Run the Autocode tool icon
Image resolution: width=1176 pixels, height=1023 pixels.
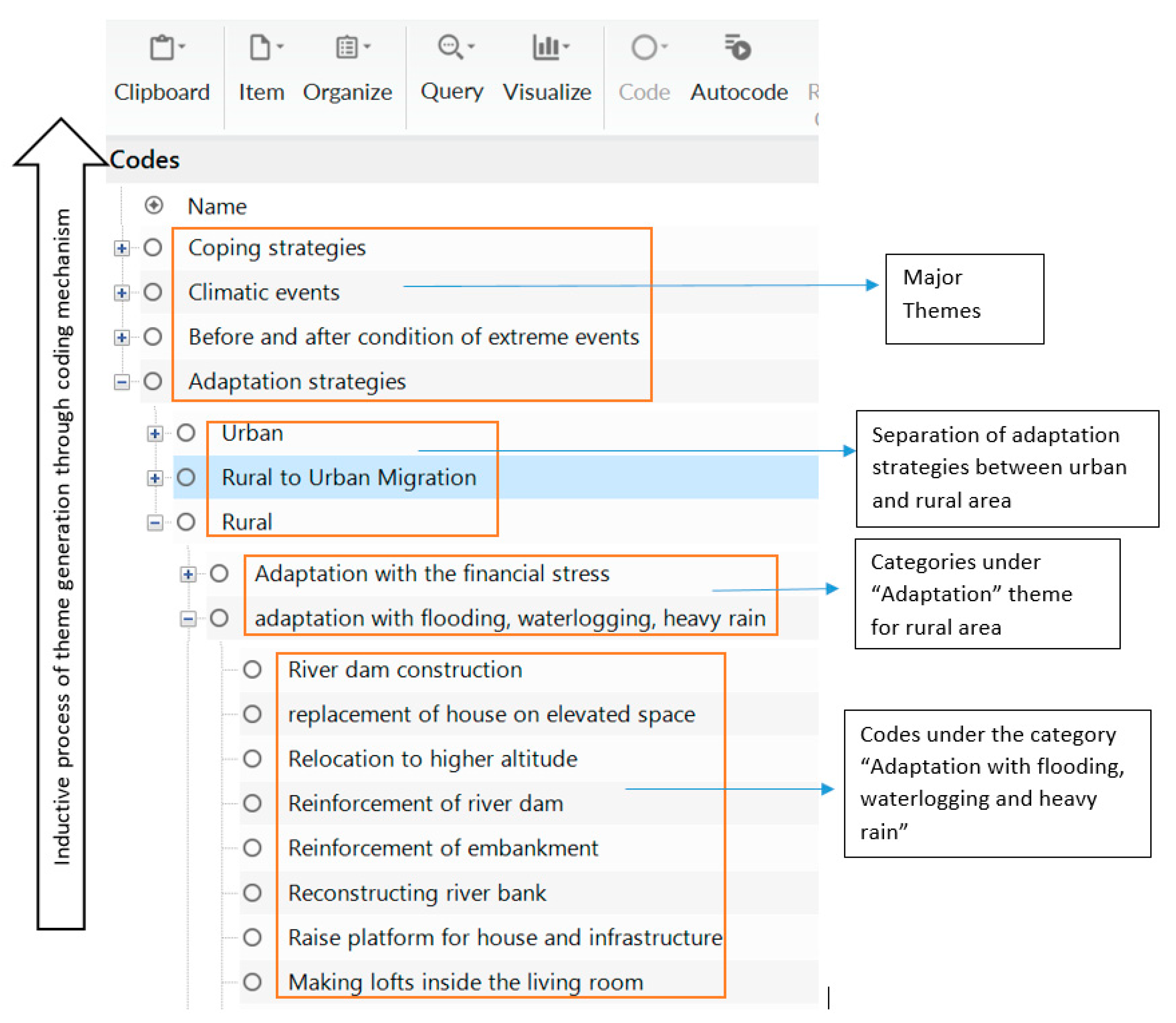click(x=738, y=48)
